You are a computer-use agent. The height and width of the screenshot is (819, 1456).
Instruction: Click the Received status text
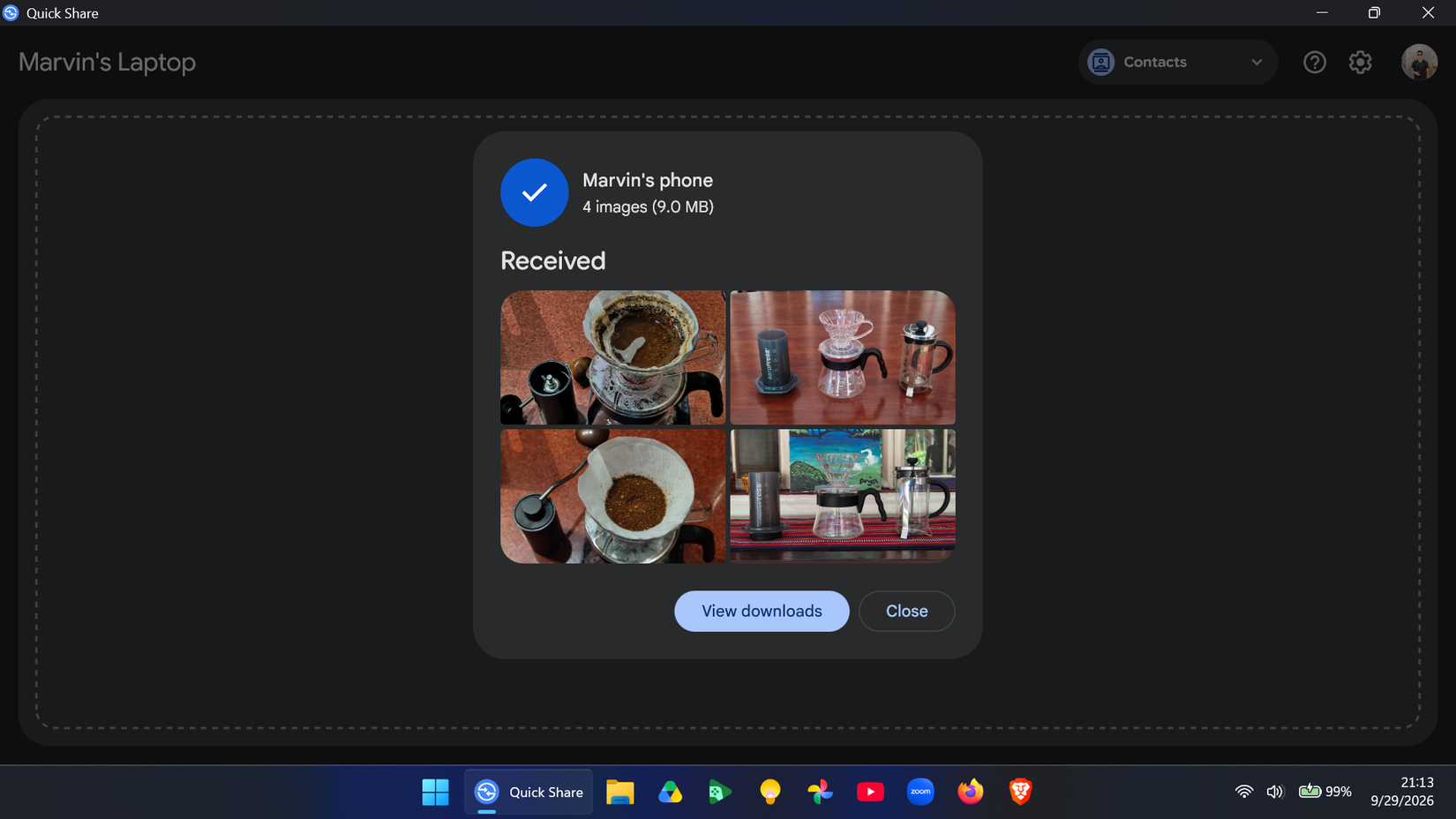coord(552,261)
